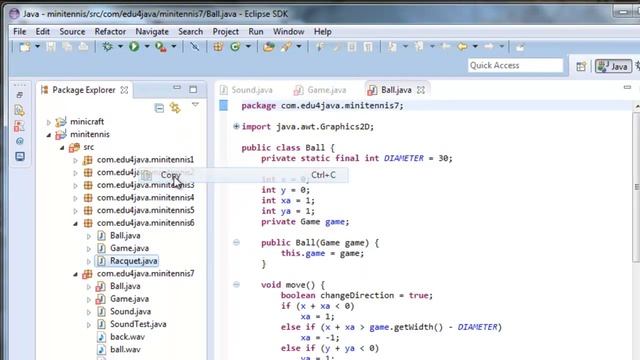Switch to the Game.java editor tab

tap(320, 90)
